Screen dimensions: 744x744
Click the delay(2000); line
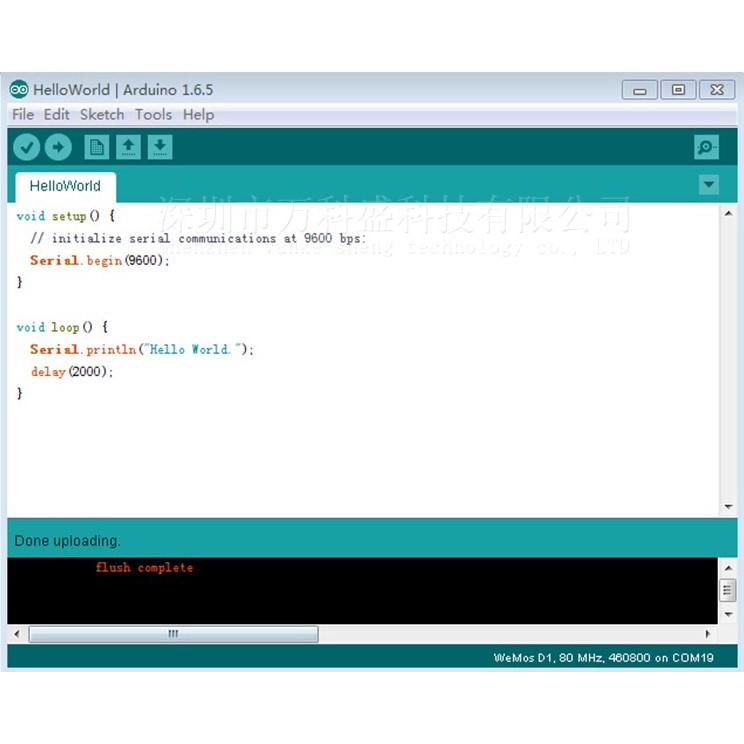point(72,372)
